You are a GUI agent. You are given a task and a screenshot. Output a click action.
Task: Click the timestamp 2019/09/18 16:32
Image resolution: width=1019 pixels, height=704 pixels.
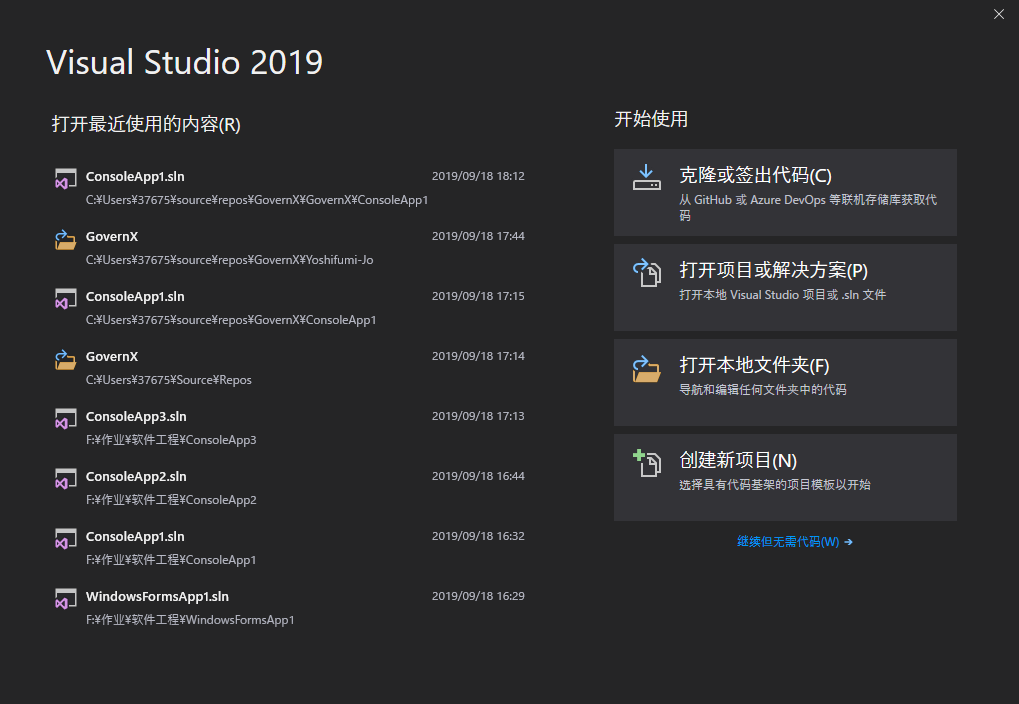(x=478, y=536)
